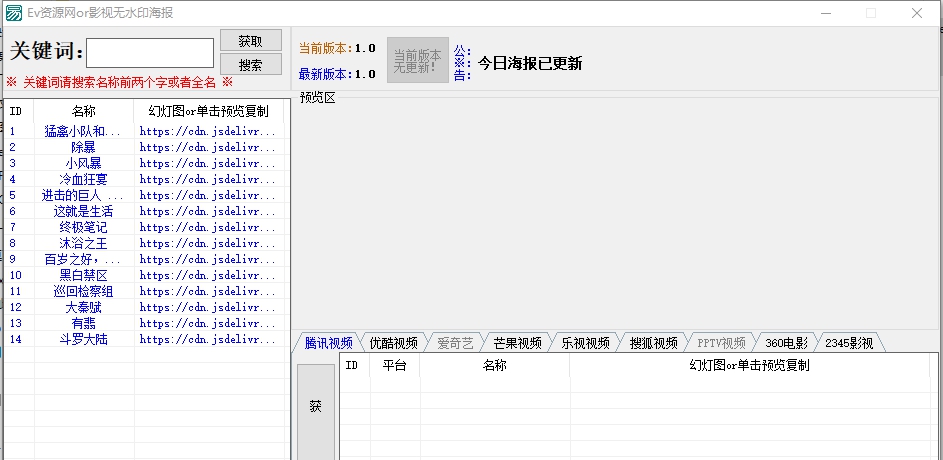Switch to the 优酷视频 tab
The image size is (943, 460).
pyautogui.click(x=393, y=343)
